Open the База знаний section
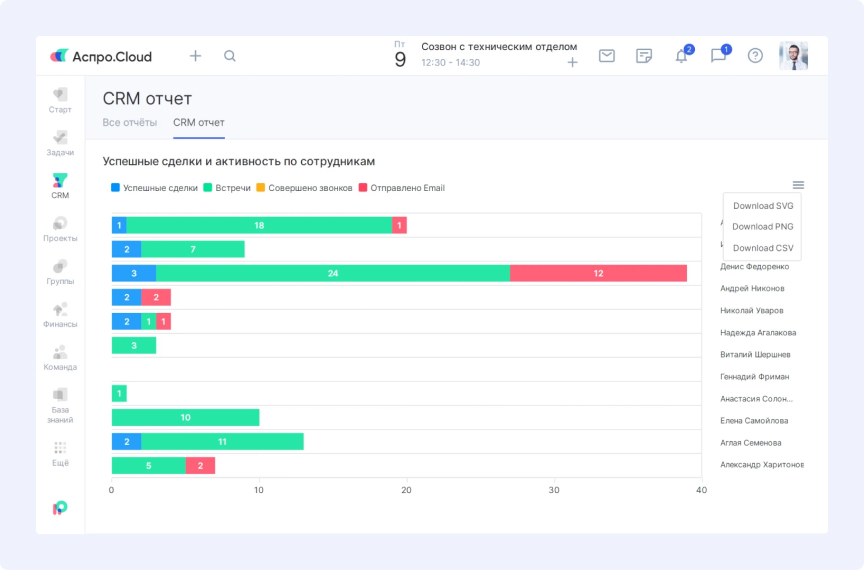This screenshot has height=570, width=864. click(x=60, y=401)
